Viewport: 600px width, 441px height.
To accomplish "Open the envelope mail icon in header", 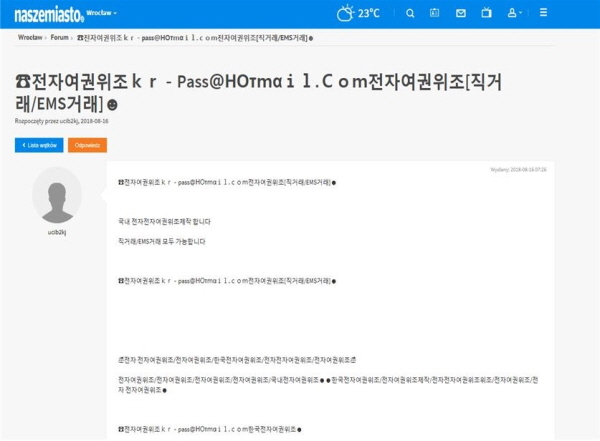I will coord(461,13).
